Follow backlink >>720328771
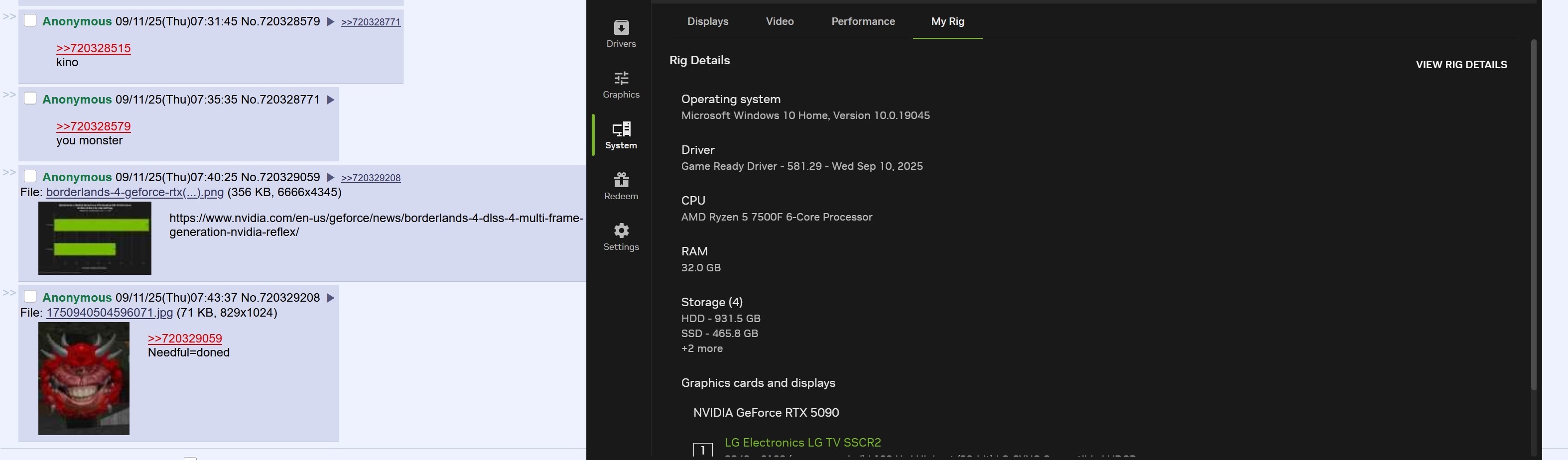The image size is (1568, 460). pyautogui.click(x=371, y=22)
